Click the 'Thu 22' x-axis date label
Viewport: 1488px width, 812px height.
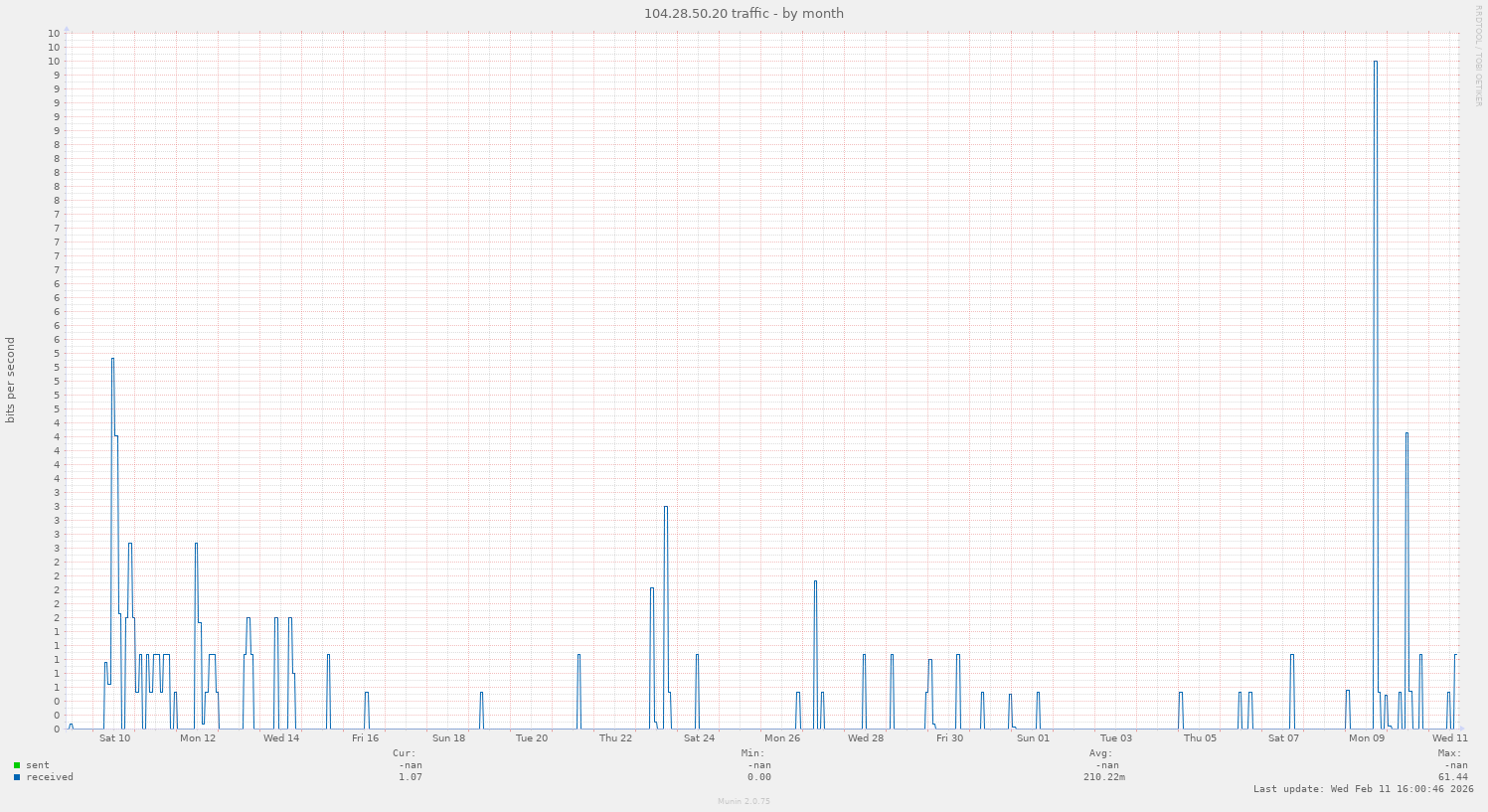click(615, 738)
